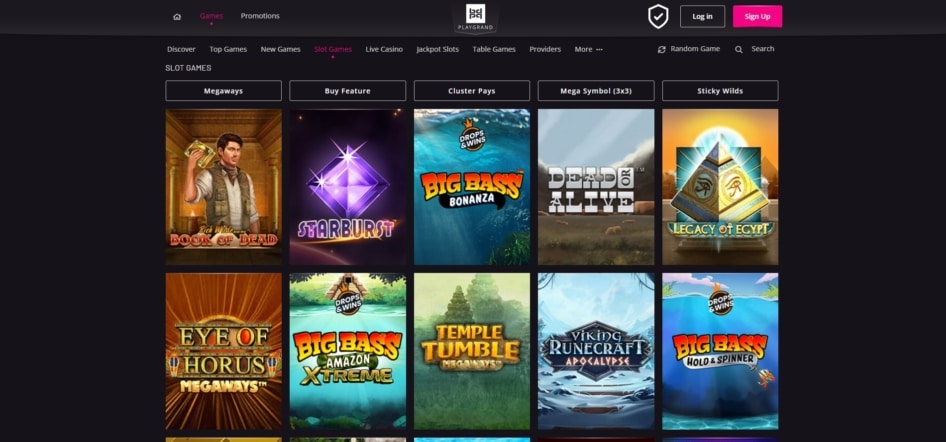Click the Random Game link
The height and width of the screenshot is (442, 946).
695,49
